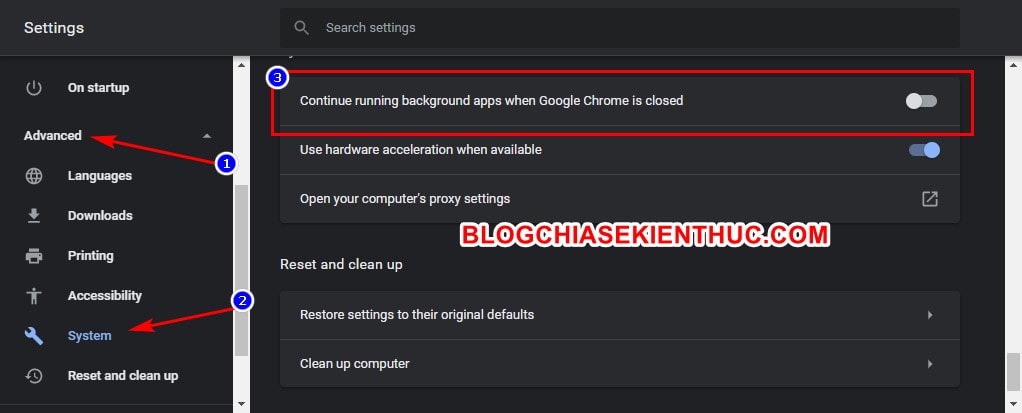The image size is (1022, 413).
Task: Open the Reset and clean up sidebar item
Action: [123, 376]
